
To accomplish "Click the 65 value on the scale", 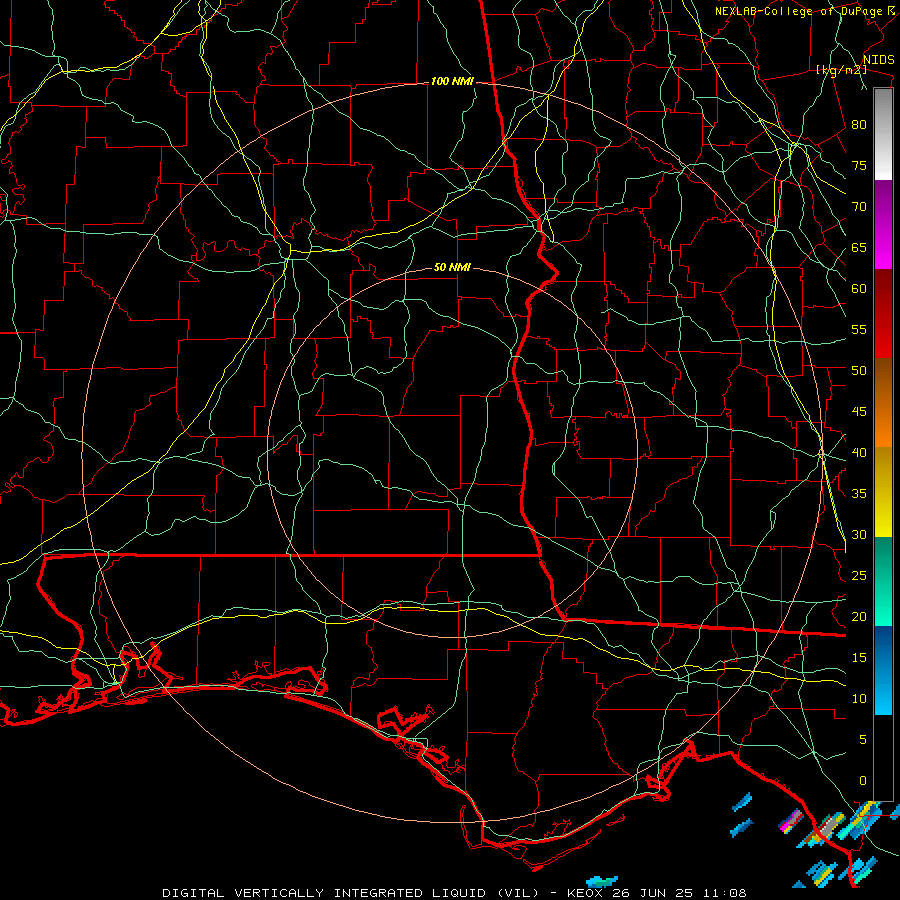I will point(859,248).
